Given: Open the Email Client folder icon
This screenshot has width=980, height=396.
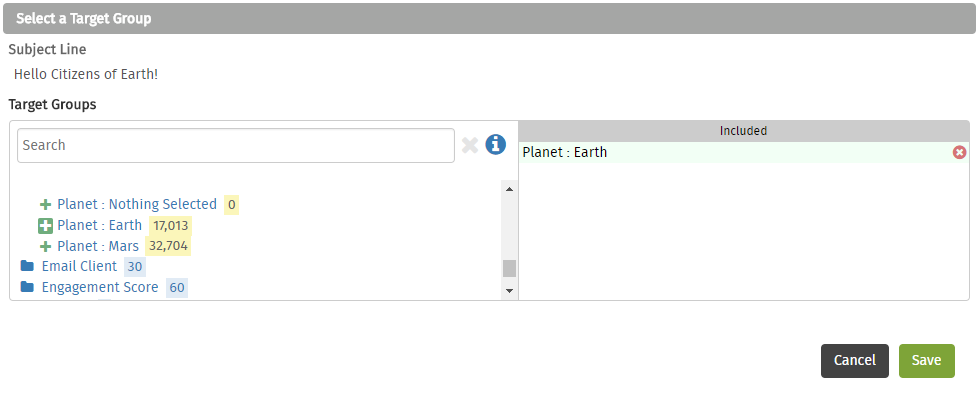Looking at the screenshot, I should 27,266.
